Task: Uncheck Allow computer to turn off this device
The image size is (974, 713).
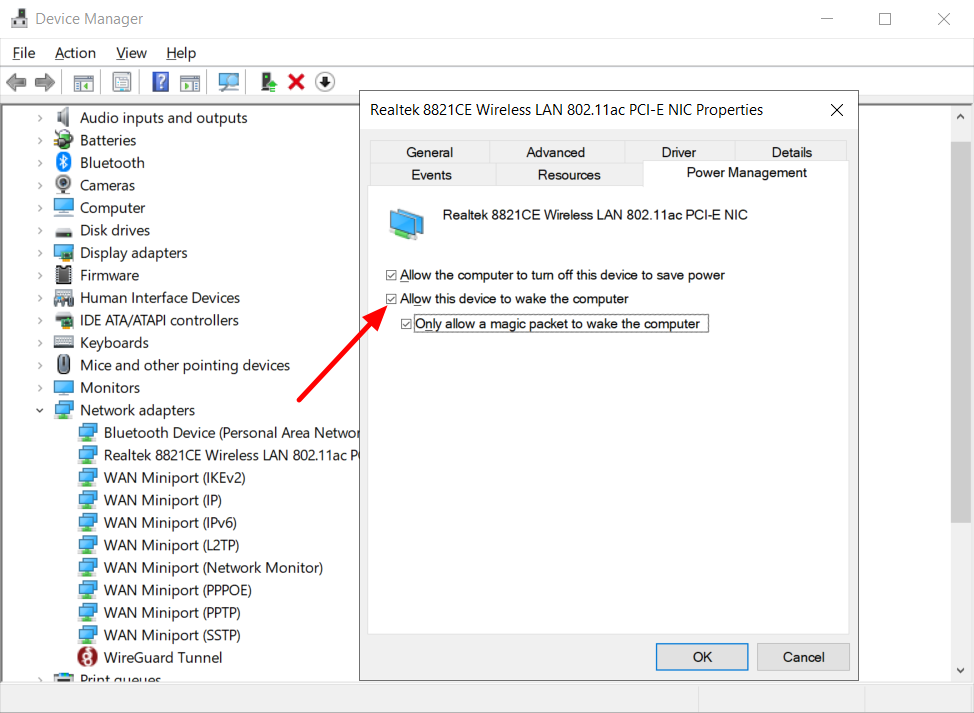Action: pyautogui.click(x=391, y=275)
